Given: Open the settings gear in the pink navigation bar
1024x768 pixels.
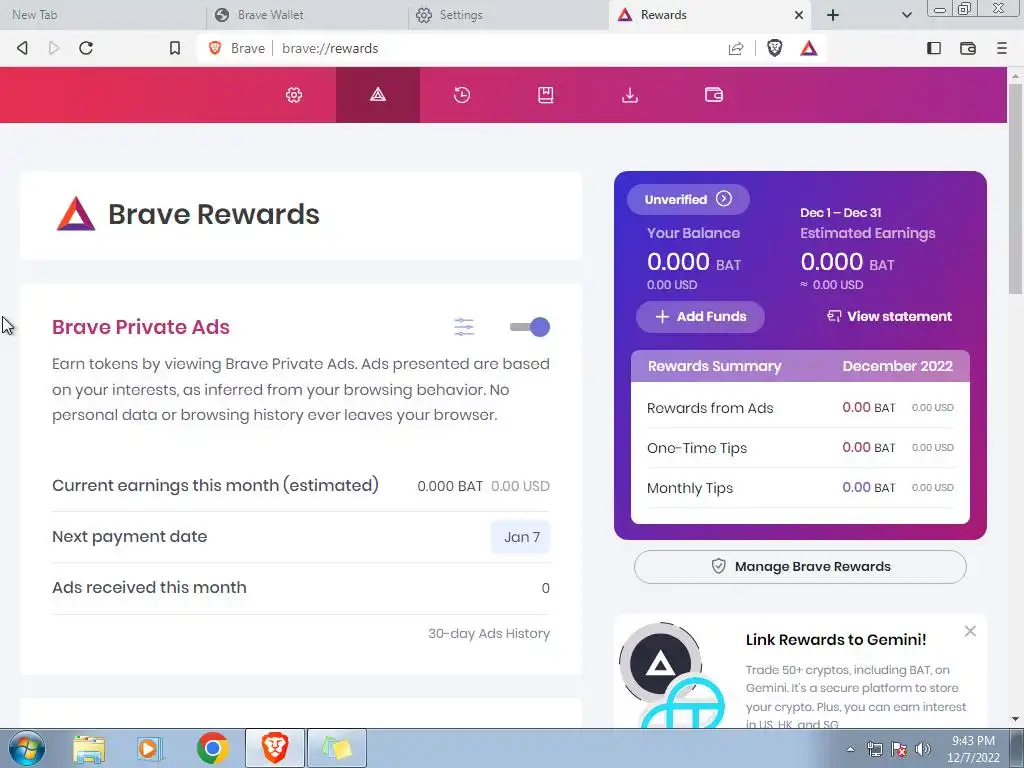Looking at the screenshot, I should tap(294, 95).
